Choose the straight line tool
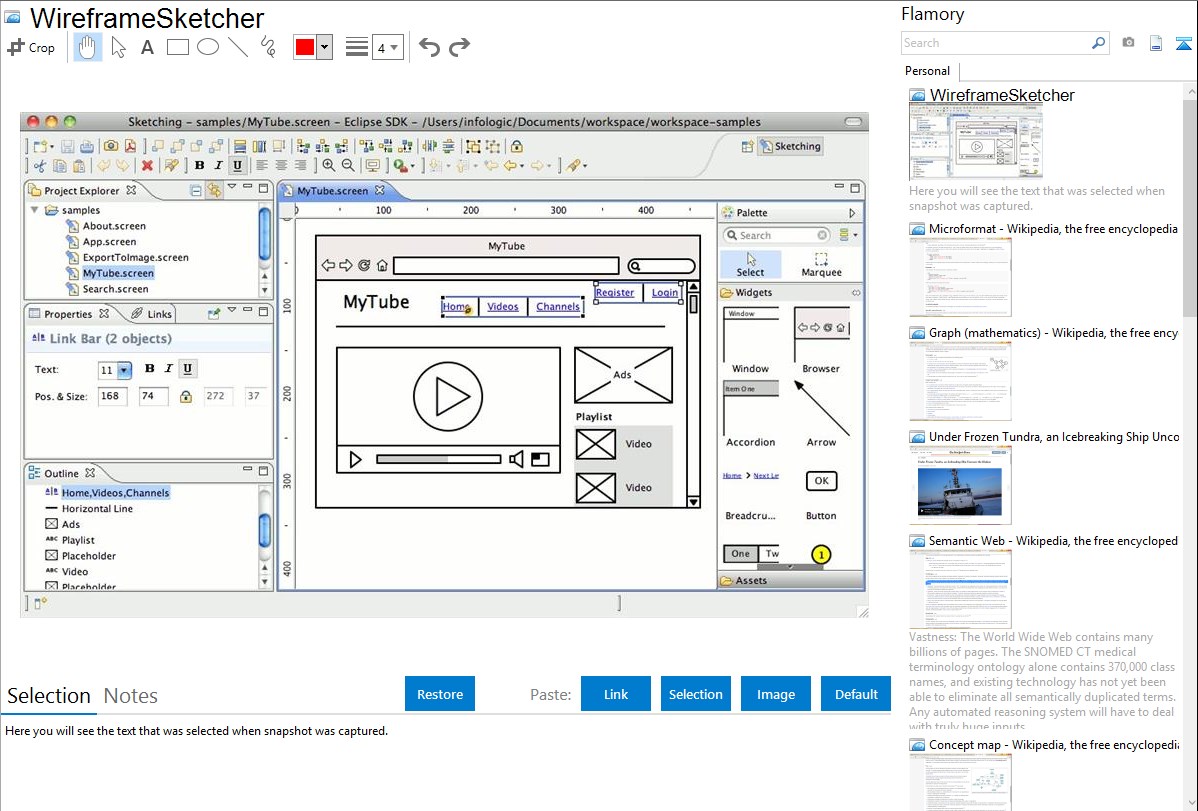Viewport: 1198px width, 811px height. pos(238,47)
